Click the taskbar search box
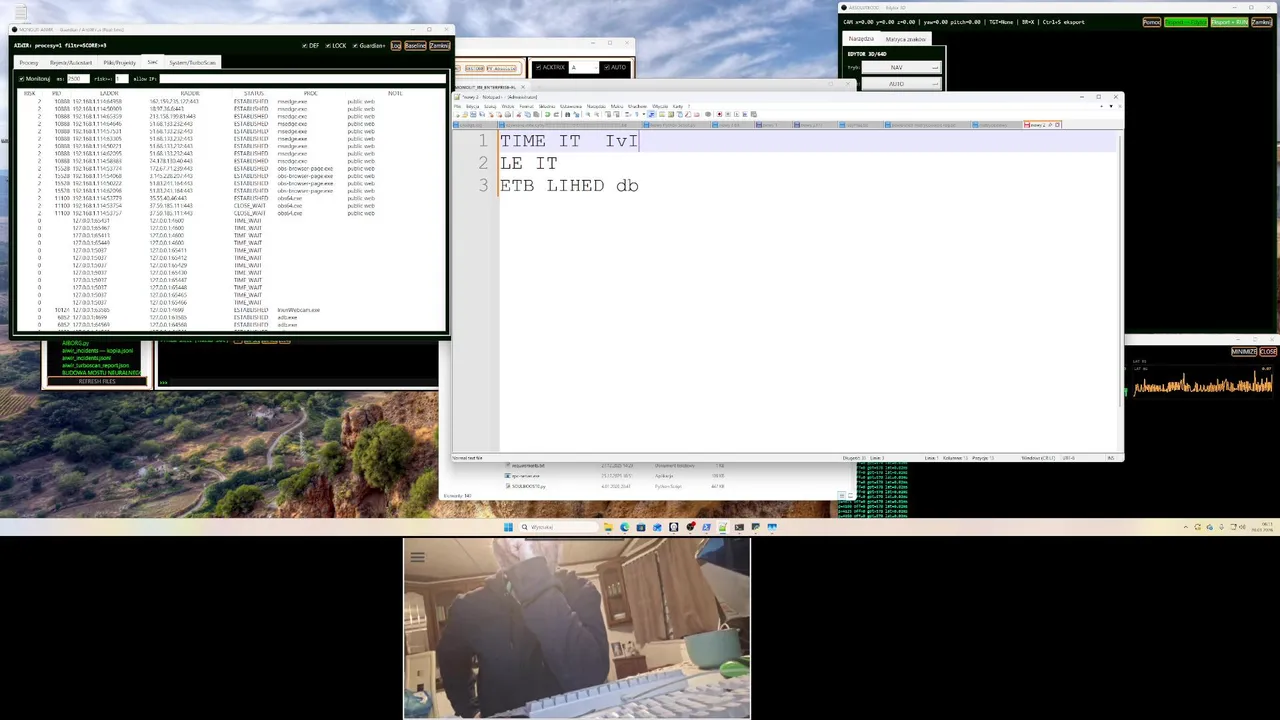The height and width of the screenshot is (720, 1280). point(558,527)
